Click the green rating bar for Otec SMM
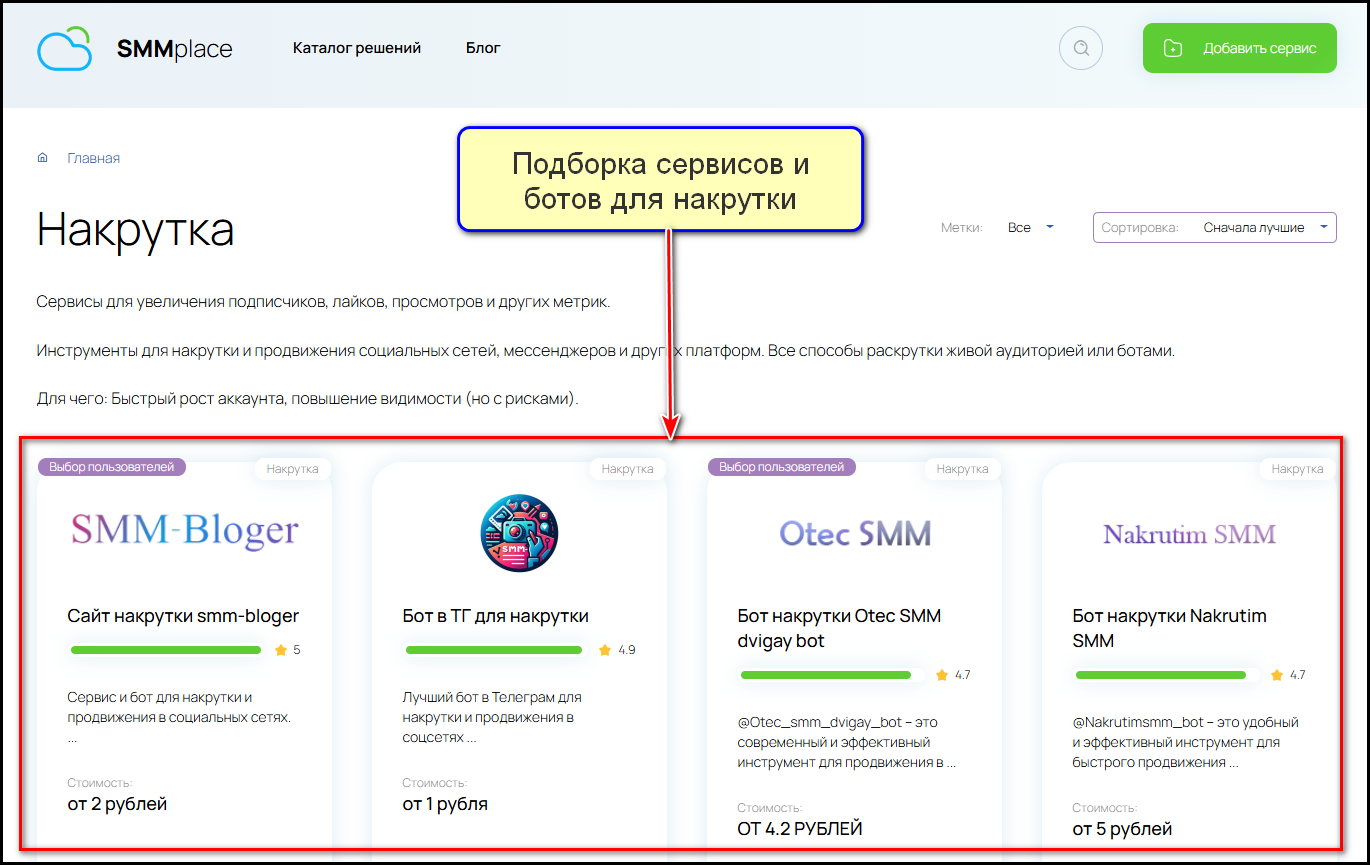 [x=826, y=675]
